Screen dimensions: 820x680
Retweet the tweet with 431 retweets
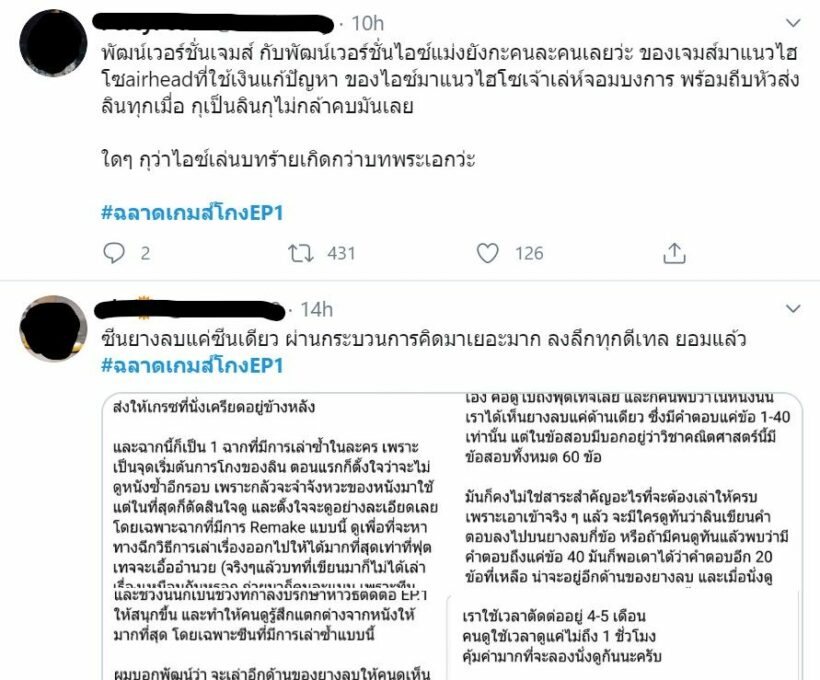tap(301, 253)
